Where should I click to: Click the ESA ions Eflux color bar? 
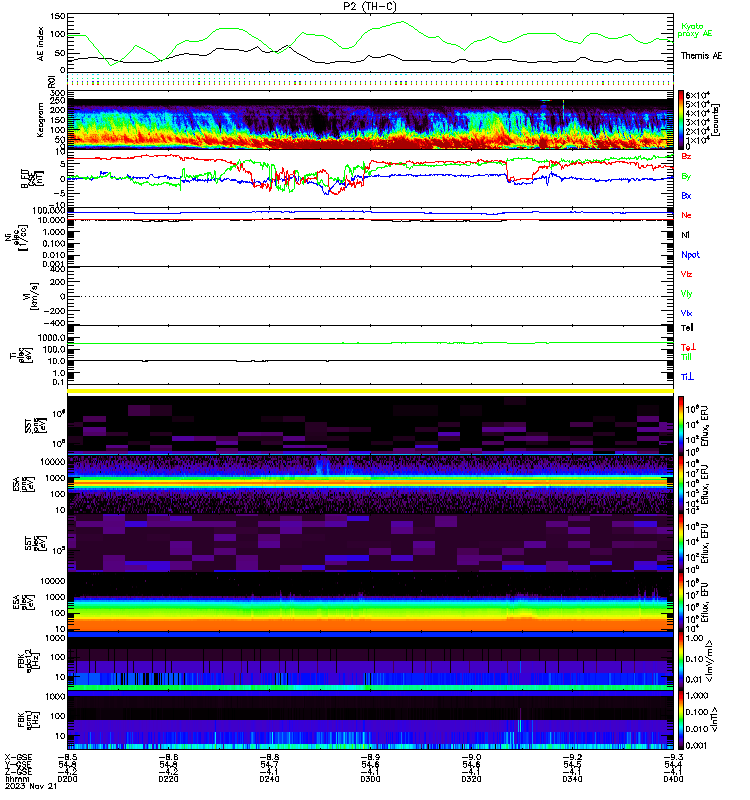click(681, 484)
